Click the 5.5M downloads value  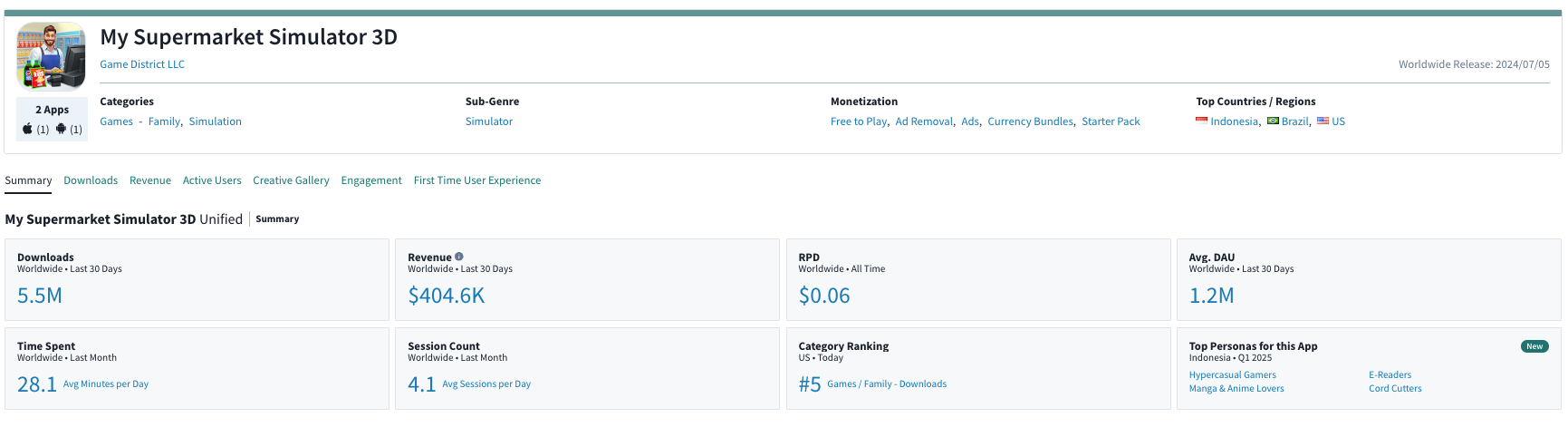tap(40, 296)
